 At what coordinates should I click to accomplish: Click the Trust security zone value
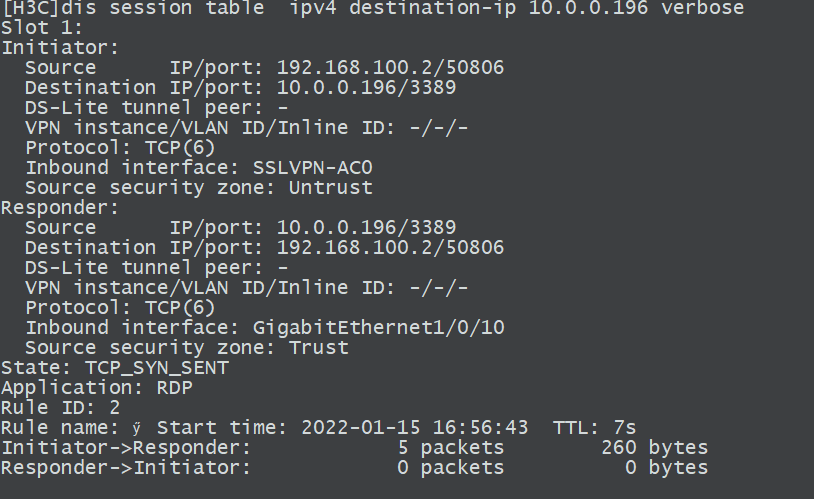point(318,348)
